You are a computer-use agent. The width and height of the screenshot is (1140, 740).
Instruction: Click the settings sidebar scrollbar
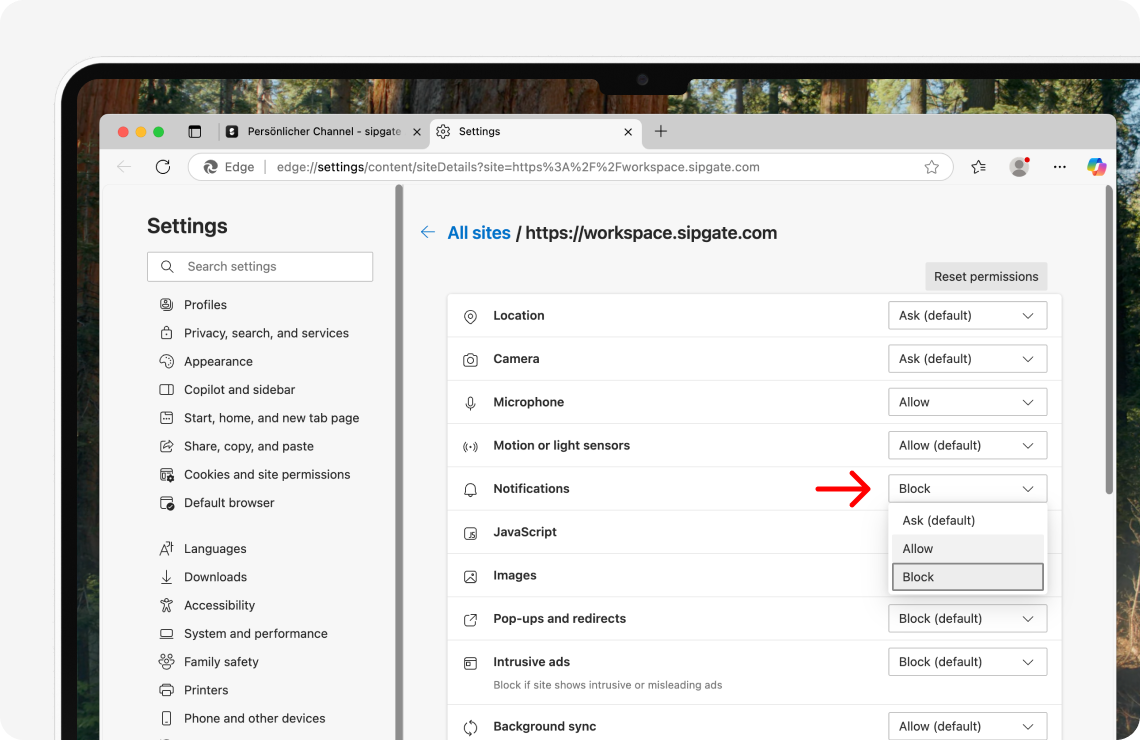point(398,462)
